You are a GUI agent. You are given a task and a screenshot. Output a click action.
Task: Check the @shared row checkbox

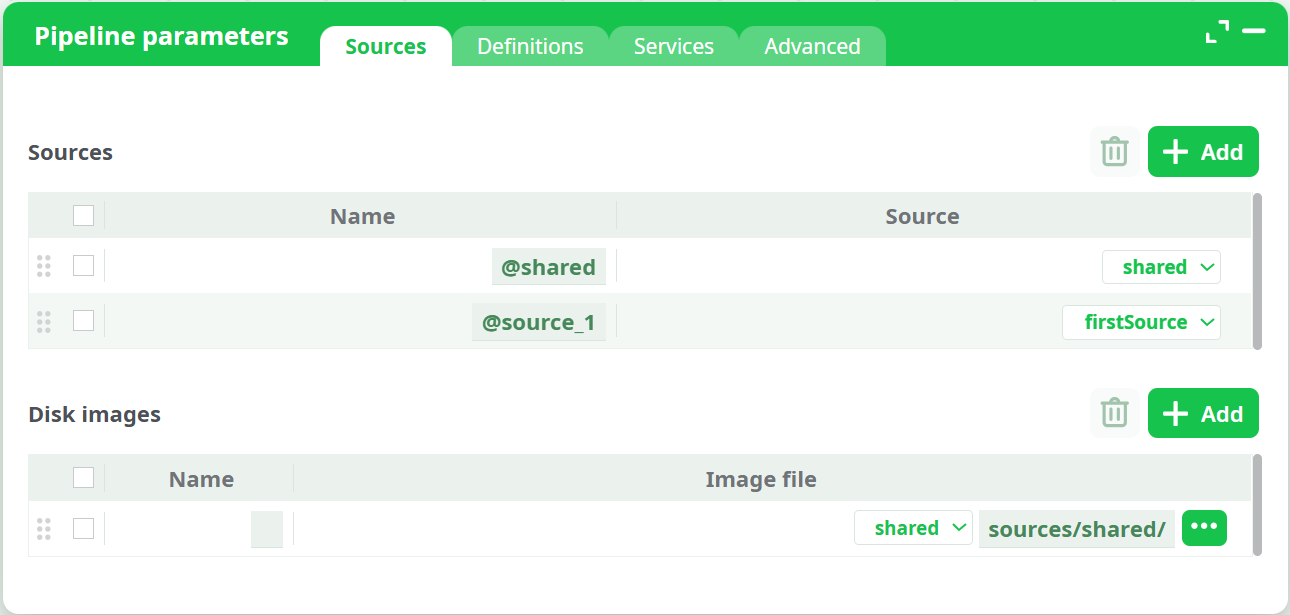83,266
